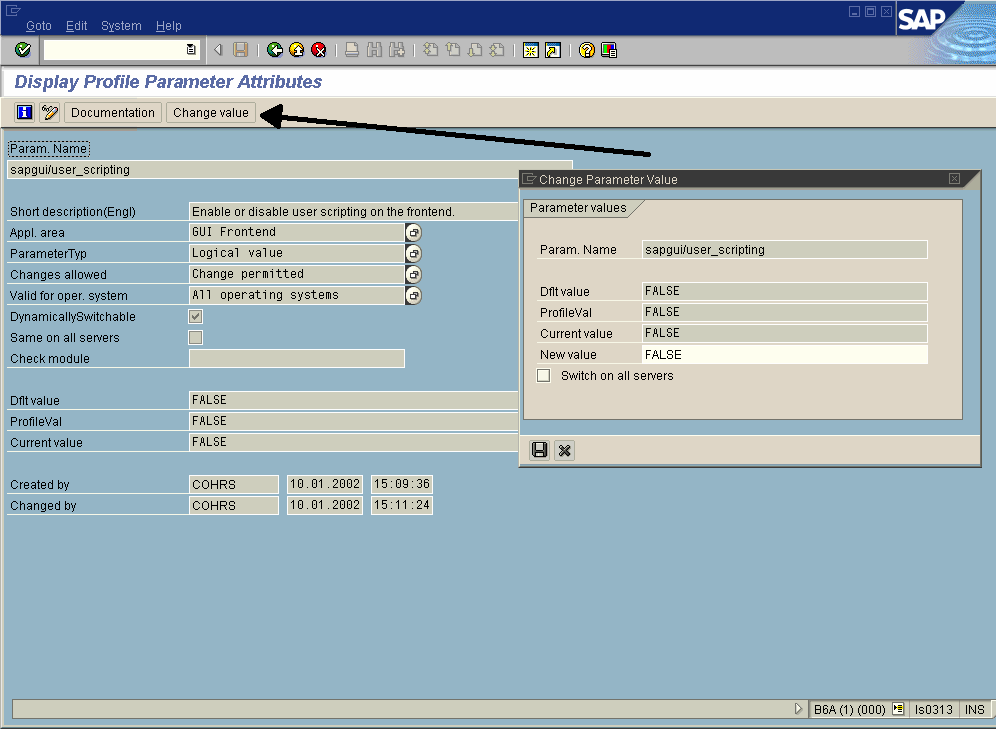This screenshot has height=729, width=996.
Task: Click the red Cancel icon in toolbar
Action: tap(319, 50)
